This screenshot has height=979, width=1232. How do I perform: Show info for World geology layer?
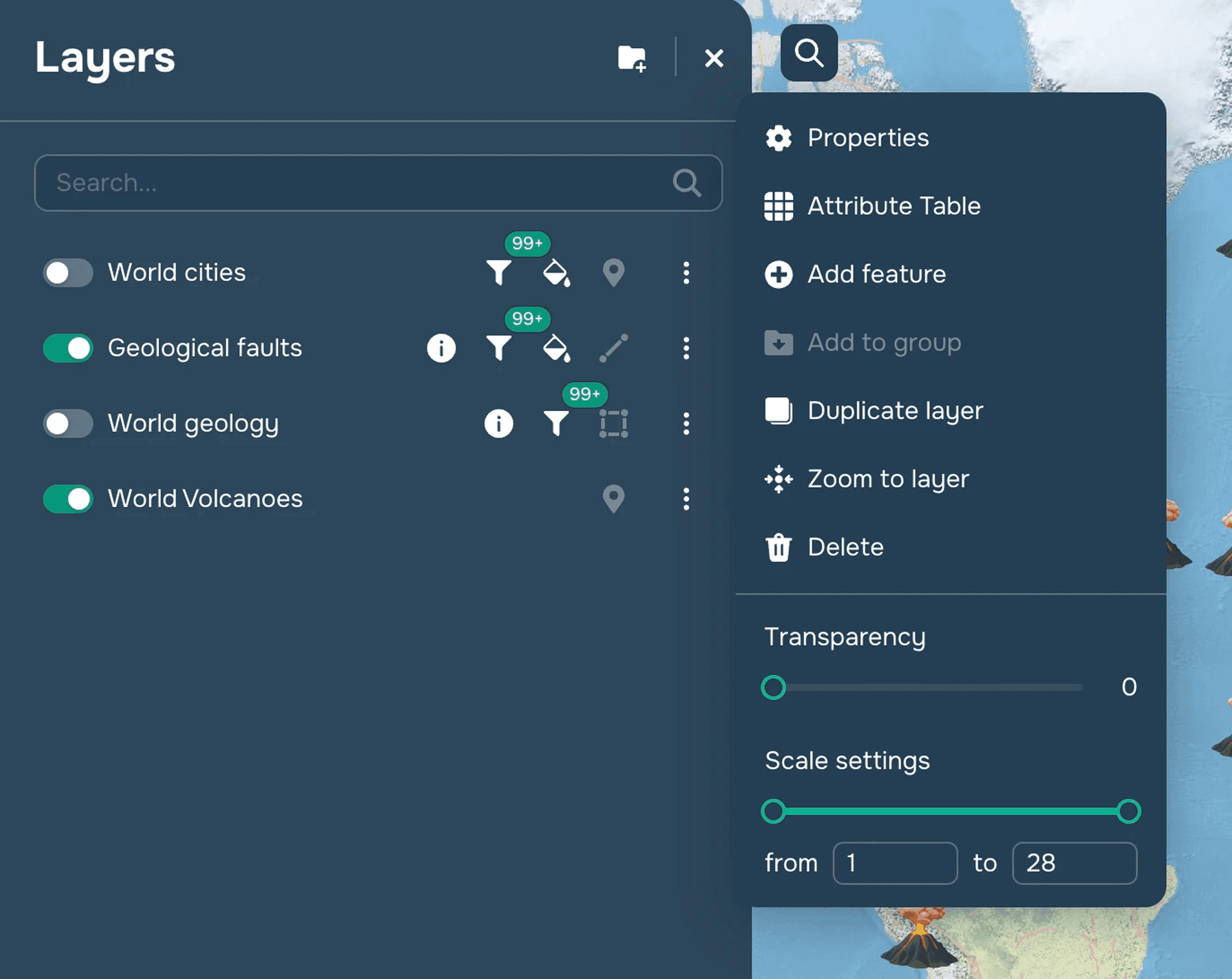click(x=499, y=424)
